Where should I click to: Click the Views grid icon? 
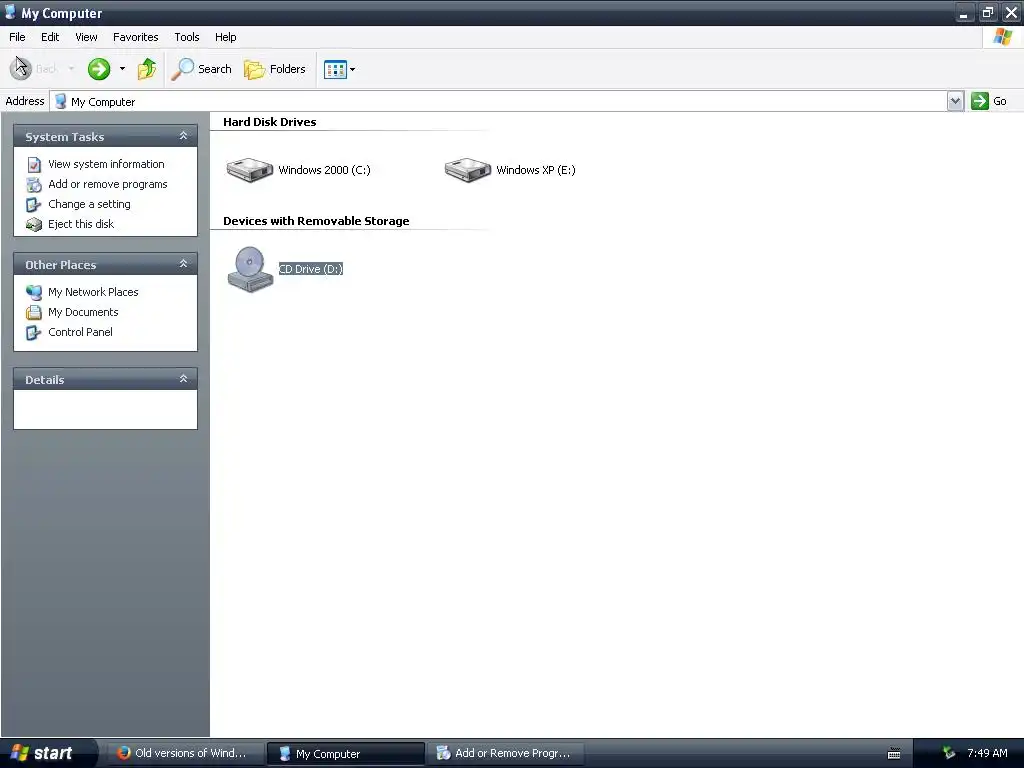[335, 69]
